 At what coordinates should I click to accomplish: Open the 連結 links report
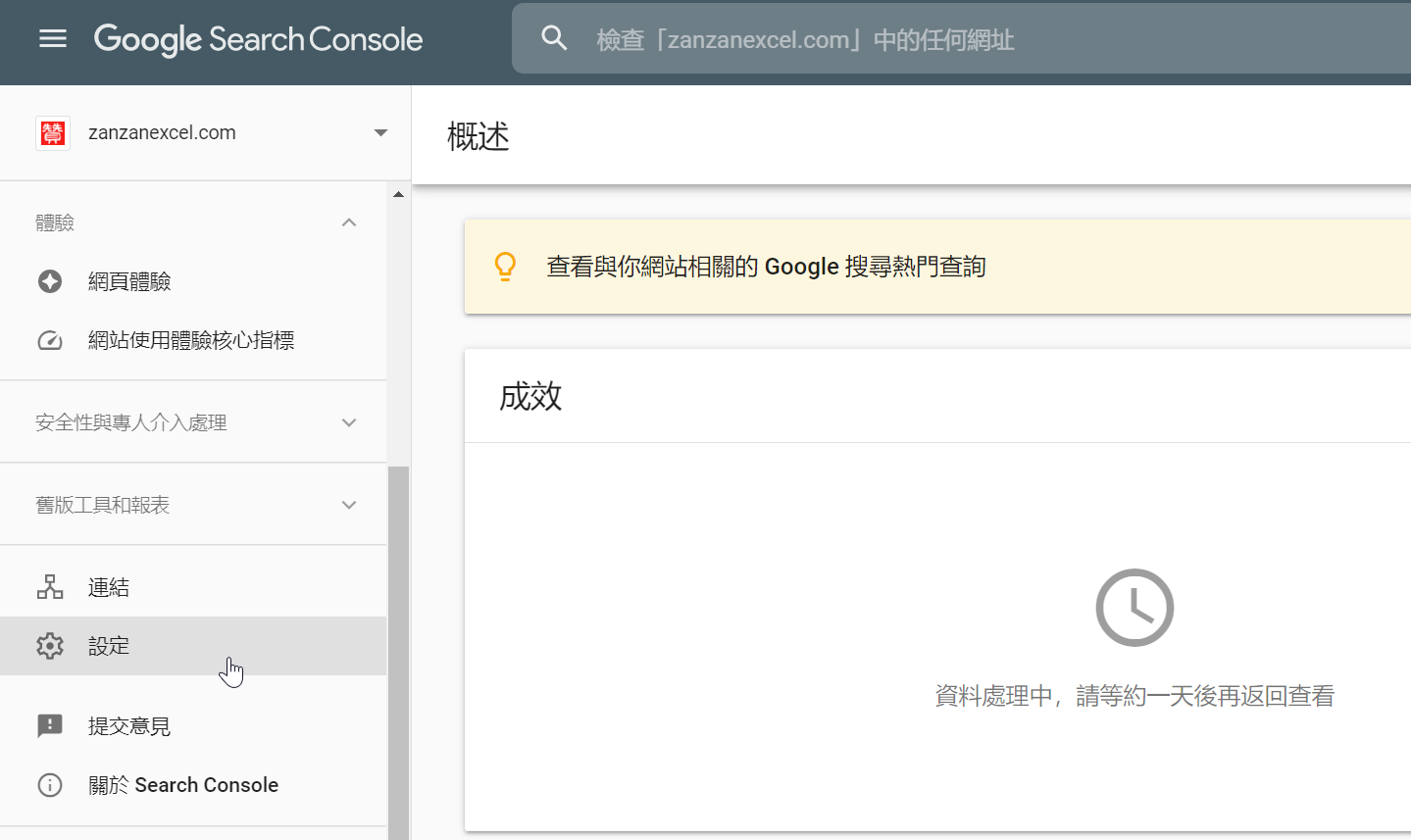pos(193,587)
